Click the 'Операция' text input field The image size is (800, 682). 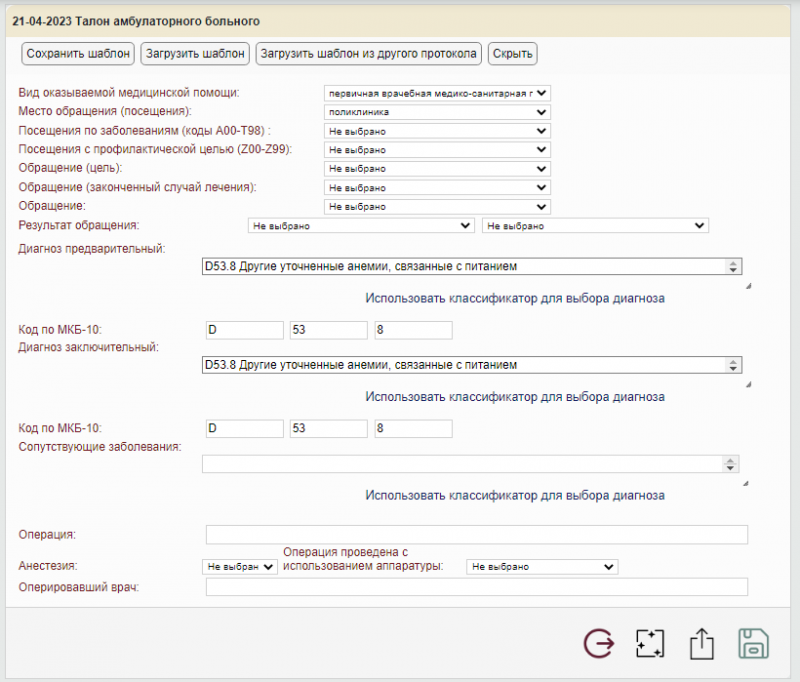click(x=476, y=535)
